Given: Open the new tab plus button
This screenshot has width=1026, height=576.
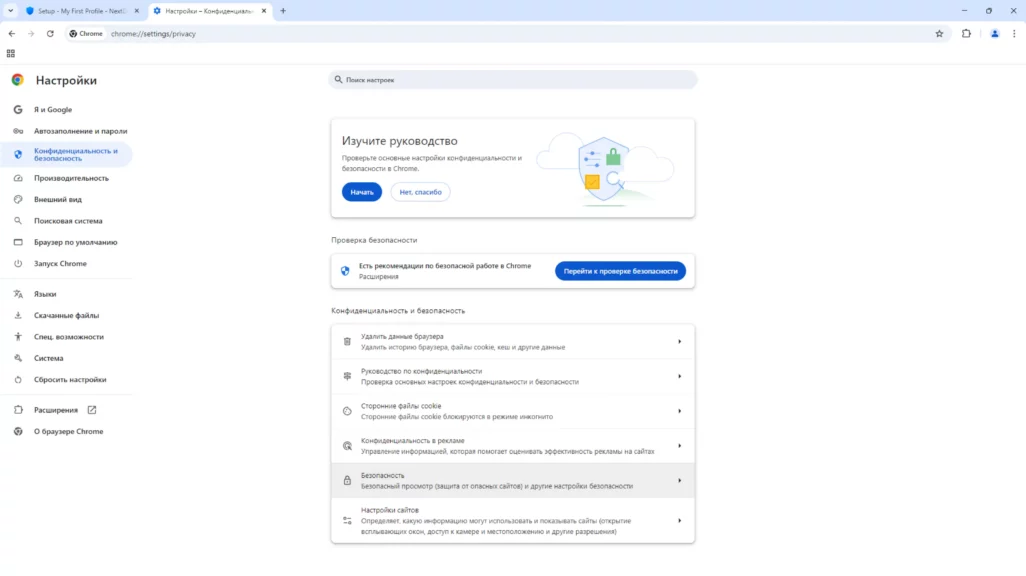Looking at the screenshot, I should point(283,11).
